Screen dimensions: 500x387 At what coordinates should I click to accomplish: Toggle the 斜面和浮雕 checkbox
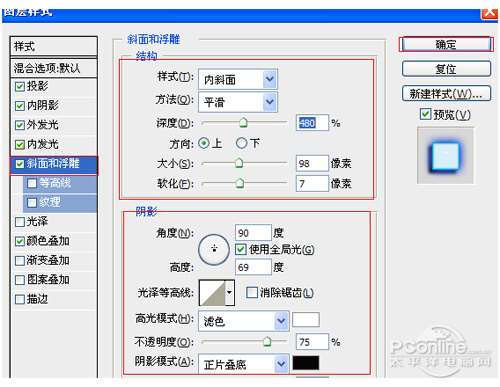(x=20, y=164)
